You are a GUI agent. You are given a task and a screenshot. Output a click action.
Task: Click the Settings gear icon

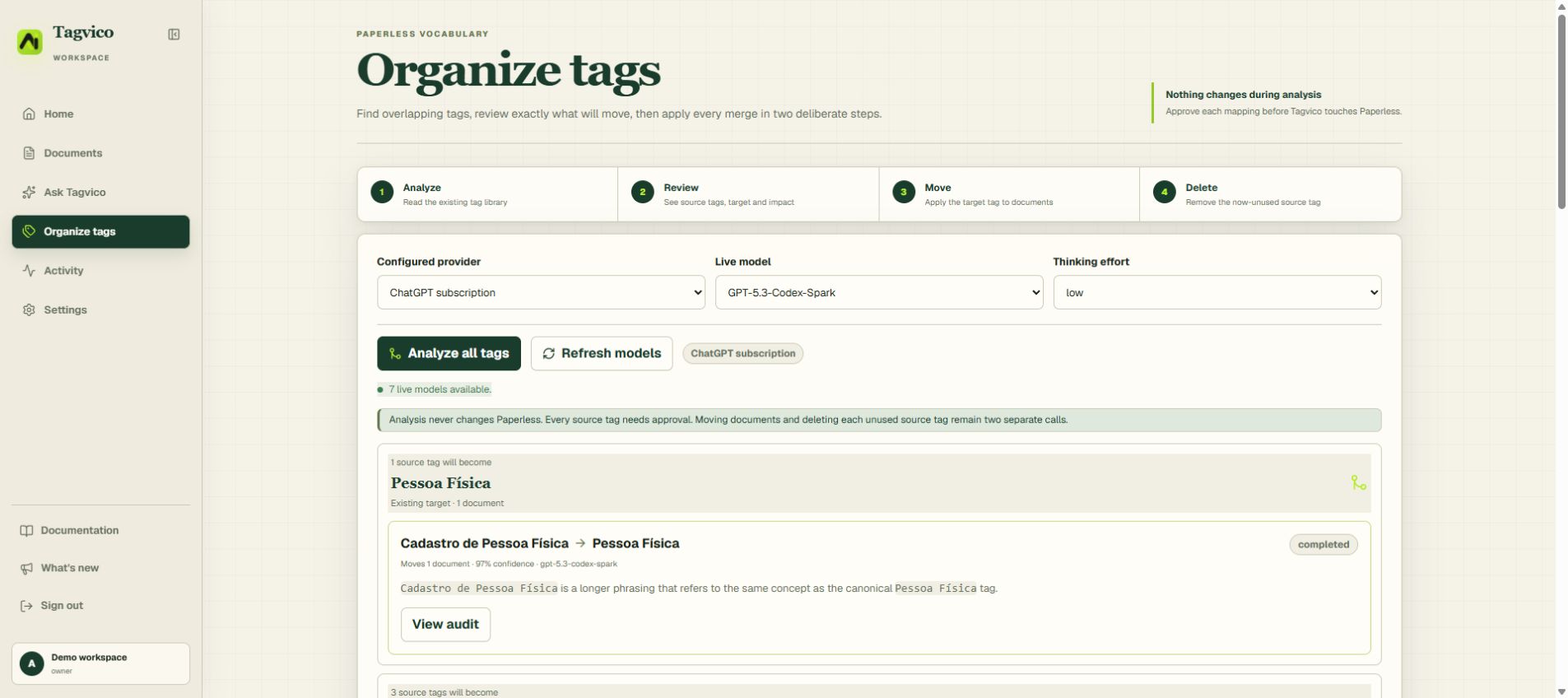[x=29, y=309]
